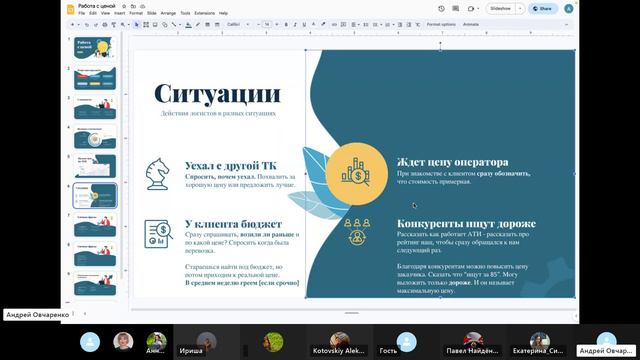
Task: Click the zoom magnifier tool
Action: [122, 24]
